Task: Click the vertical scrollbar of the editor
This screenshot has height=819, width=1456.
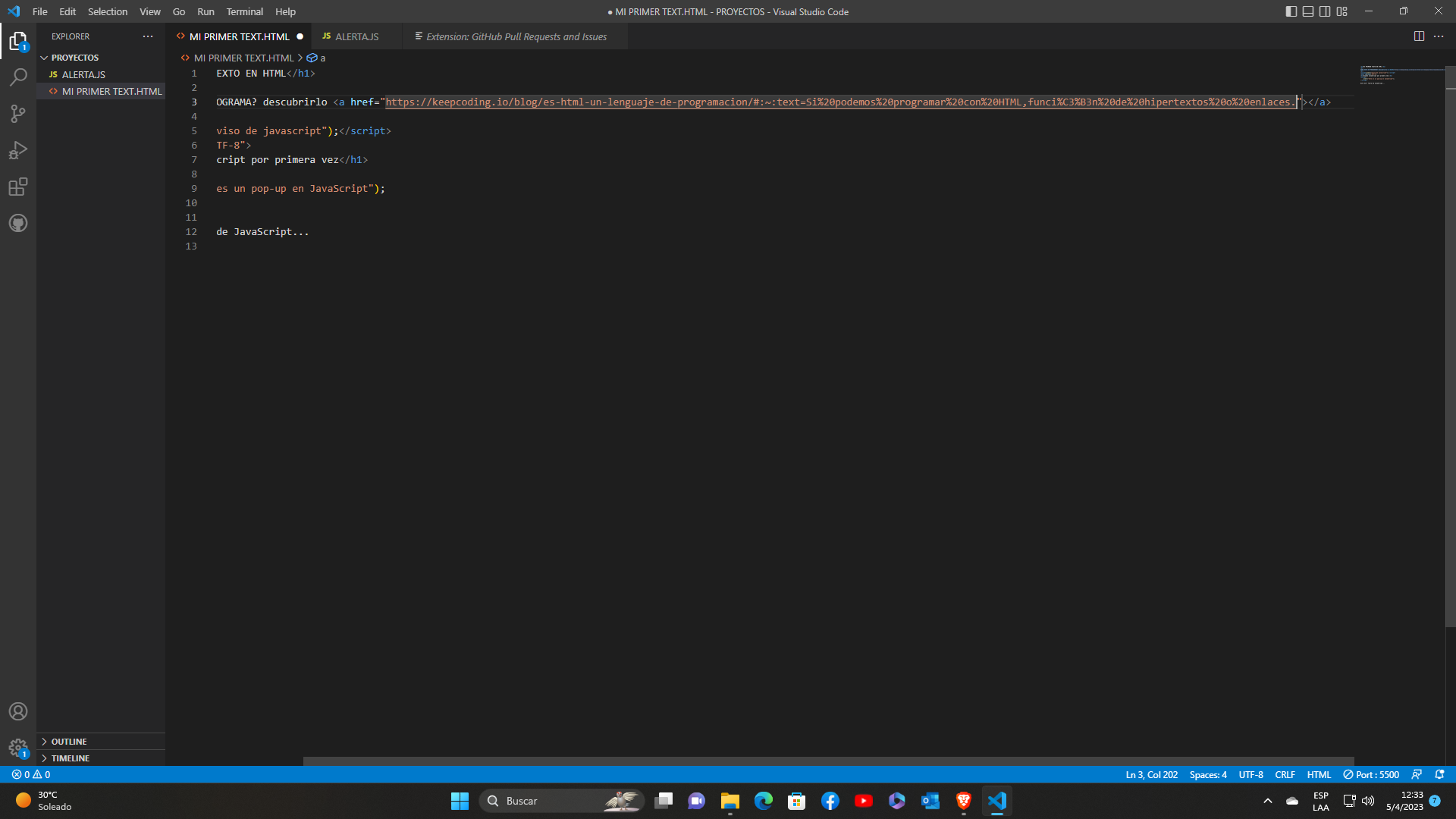Action: coord(1451,347)
